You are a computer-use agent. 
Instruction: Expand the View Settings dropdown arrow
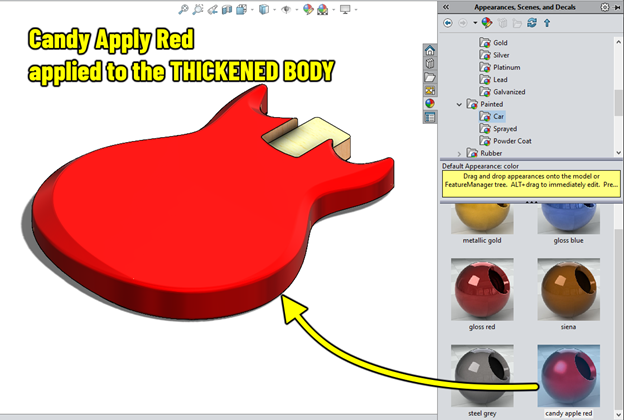point(355,10)
